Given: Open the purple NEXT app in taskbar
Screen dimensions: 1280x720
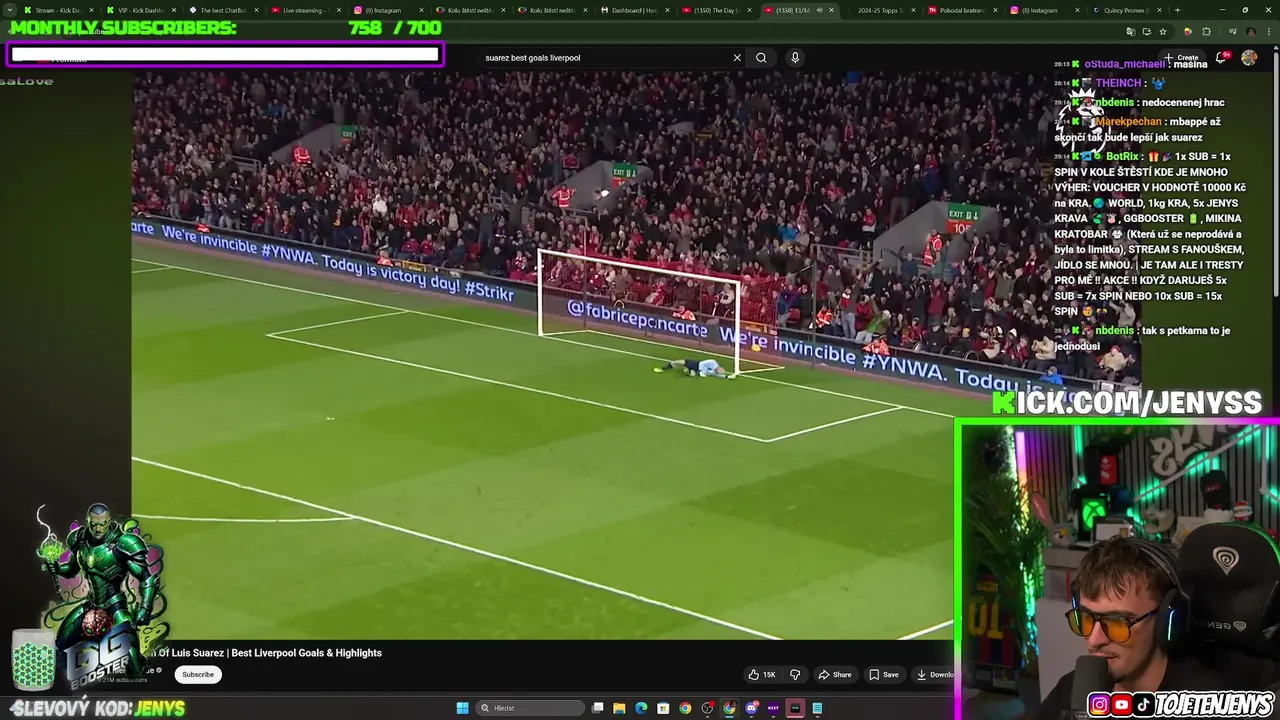Looking at the screenshot, I should pyautogui.click(x=773, y=708).
